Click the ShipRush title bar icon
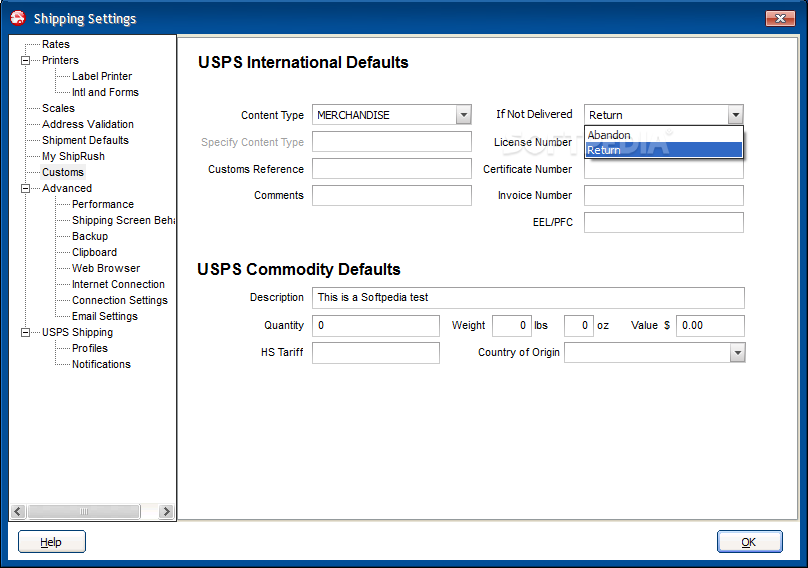Screen dimensions: 808x568 (18, 18)
